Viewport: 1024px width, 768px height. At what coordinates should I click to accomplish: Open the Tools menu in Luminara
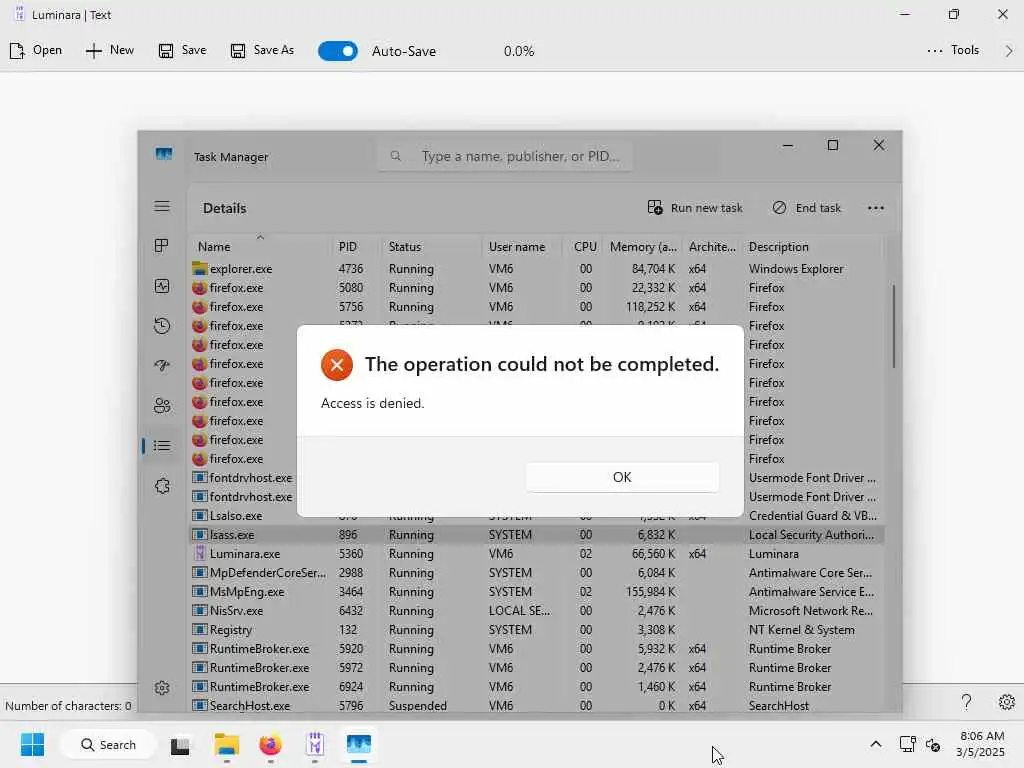click(953, 50)
